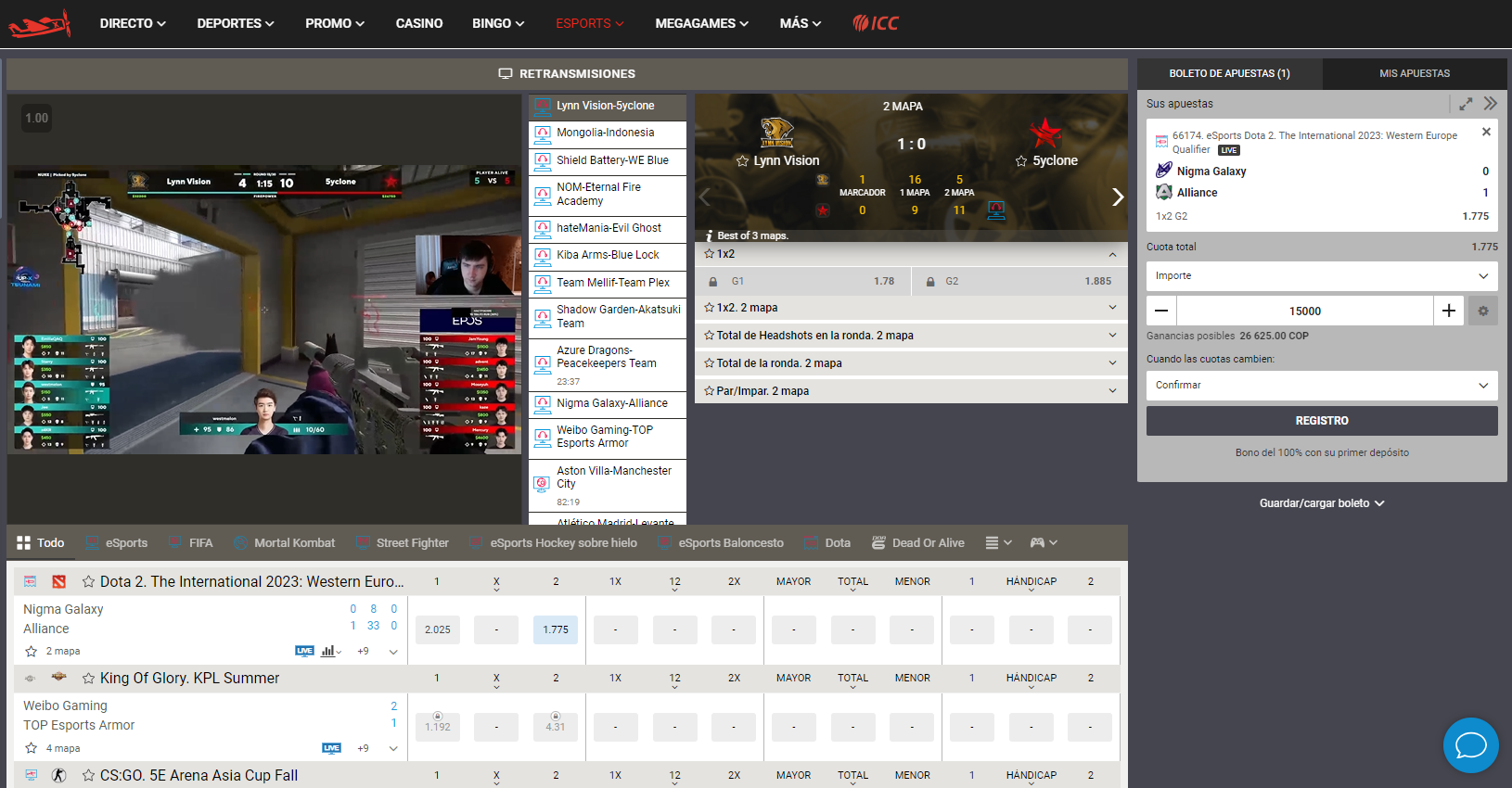Viewport: 1512px width, 788px height.
Task: Open bet slip settings gear
Action: [x=1483, y=311]
